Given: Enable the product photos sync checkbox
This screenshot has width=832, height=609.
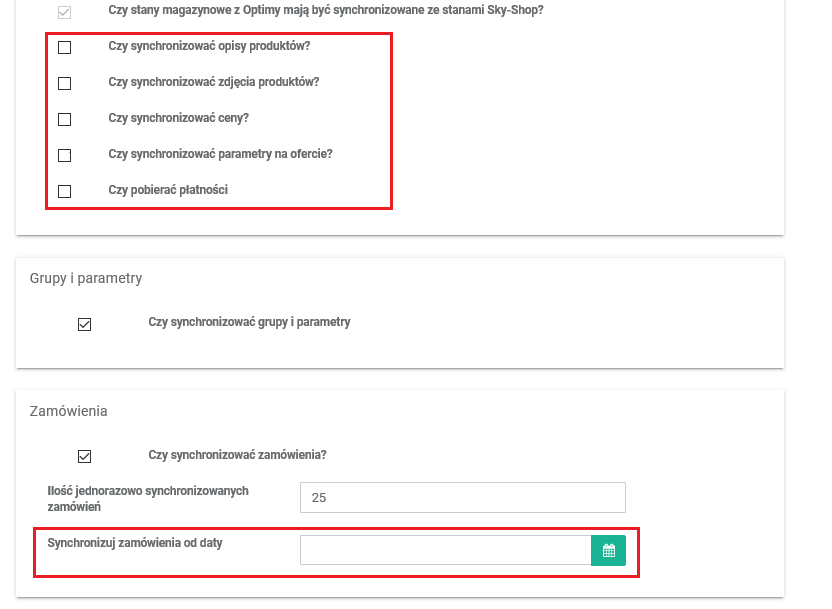Looking at the screenshot, I should pyautogui.click(x=65, y=83).
